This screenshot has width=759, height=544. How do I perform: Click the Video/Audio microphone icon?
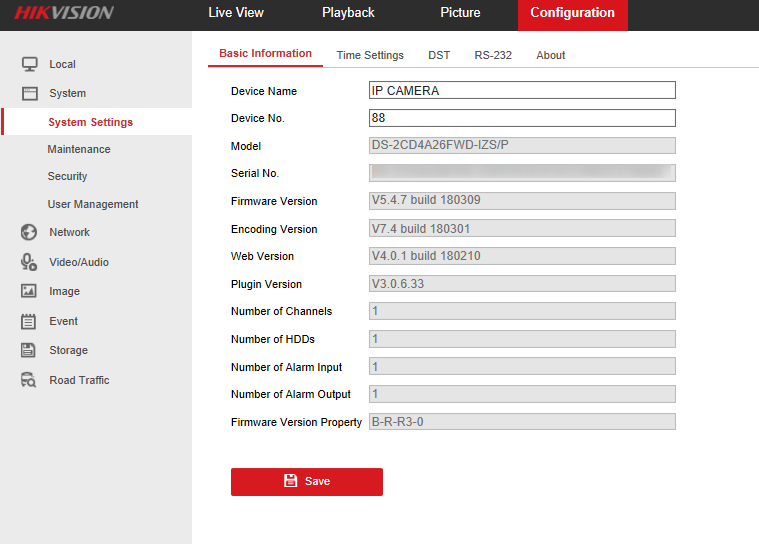[29, 262]
